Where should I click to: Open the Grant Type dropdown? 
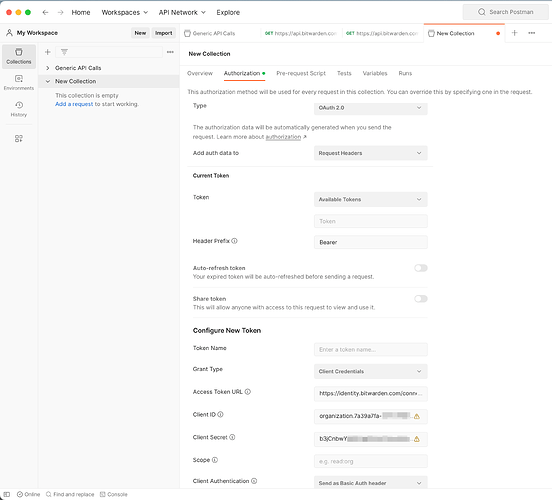tap(371, 371)
